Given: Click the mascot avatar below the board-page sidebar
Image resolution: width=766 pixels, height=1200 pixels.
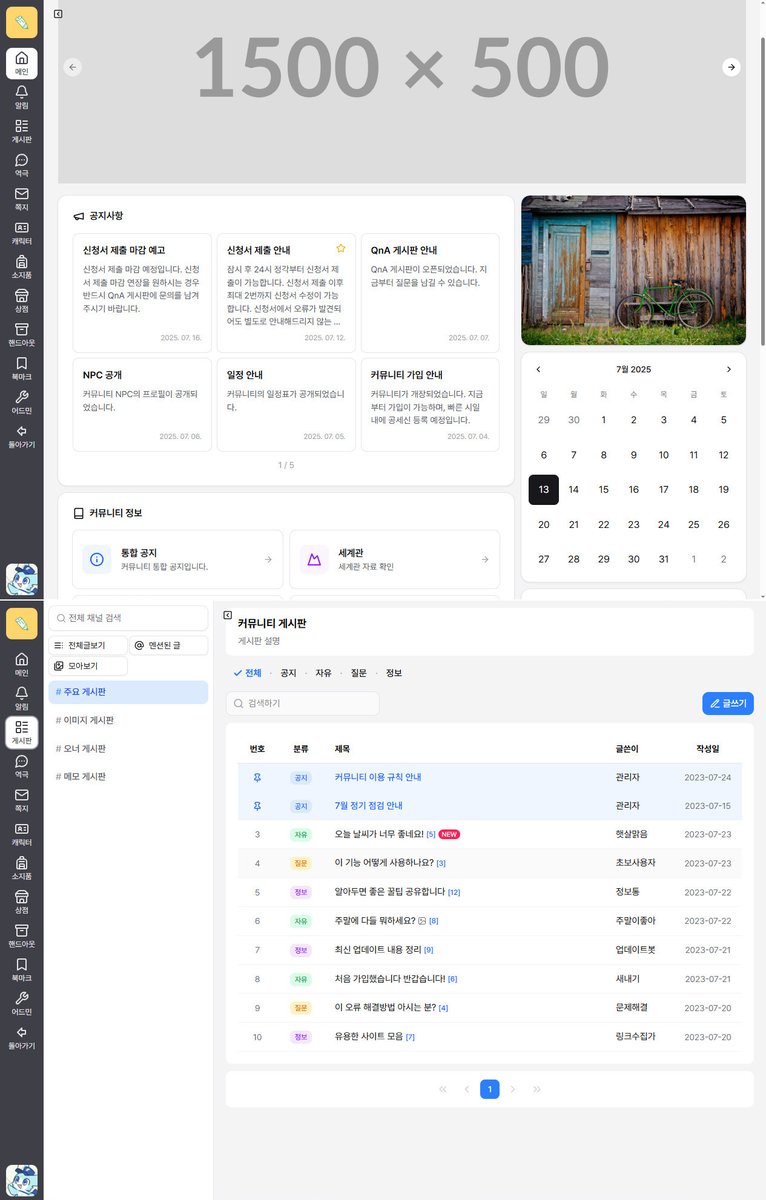Looking at the screenshot, I should point(22,1180).
